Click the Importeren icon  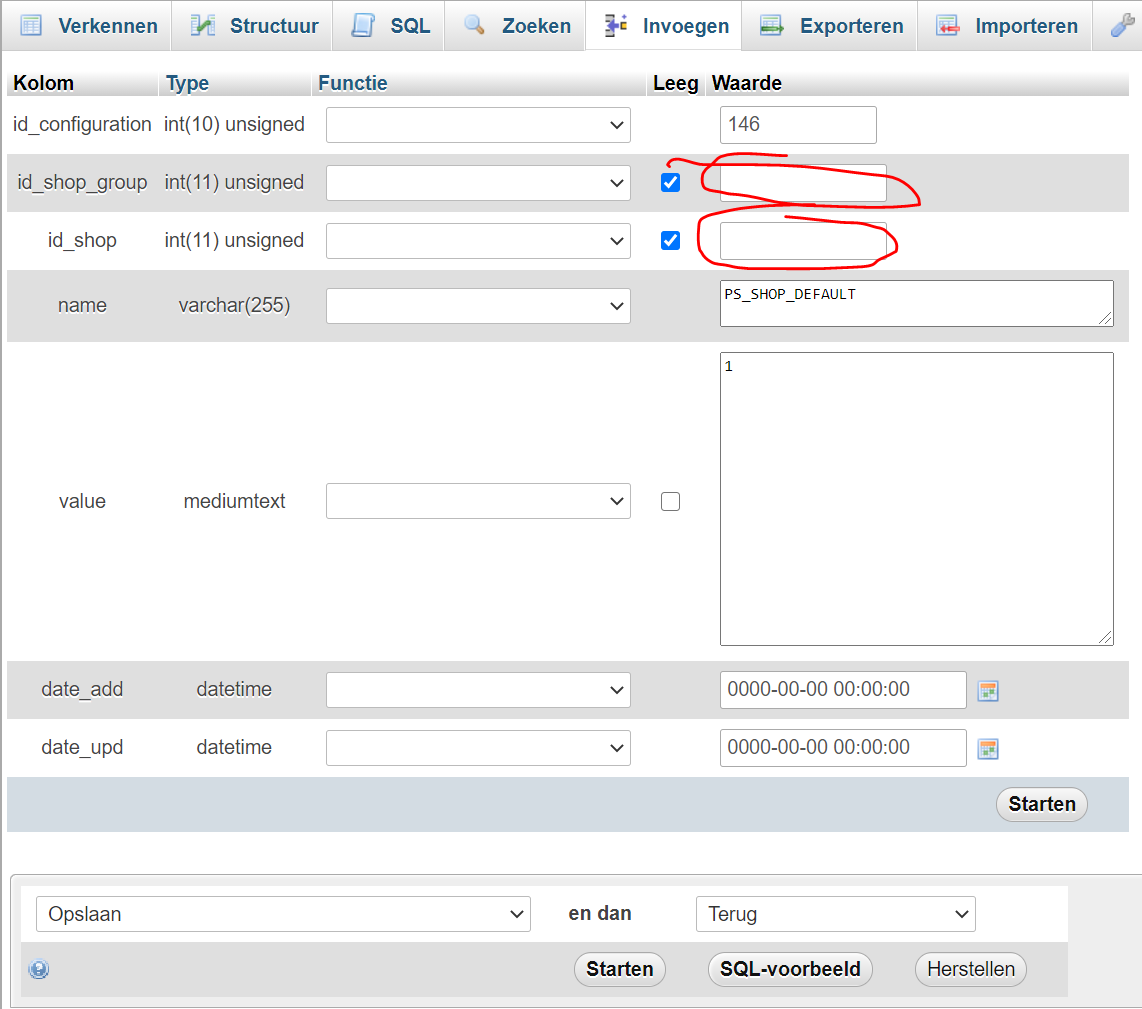tap(948, 25)
